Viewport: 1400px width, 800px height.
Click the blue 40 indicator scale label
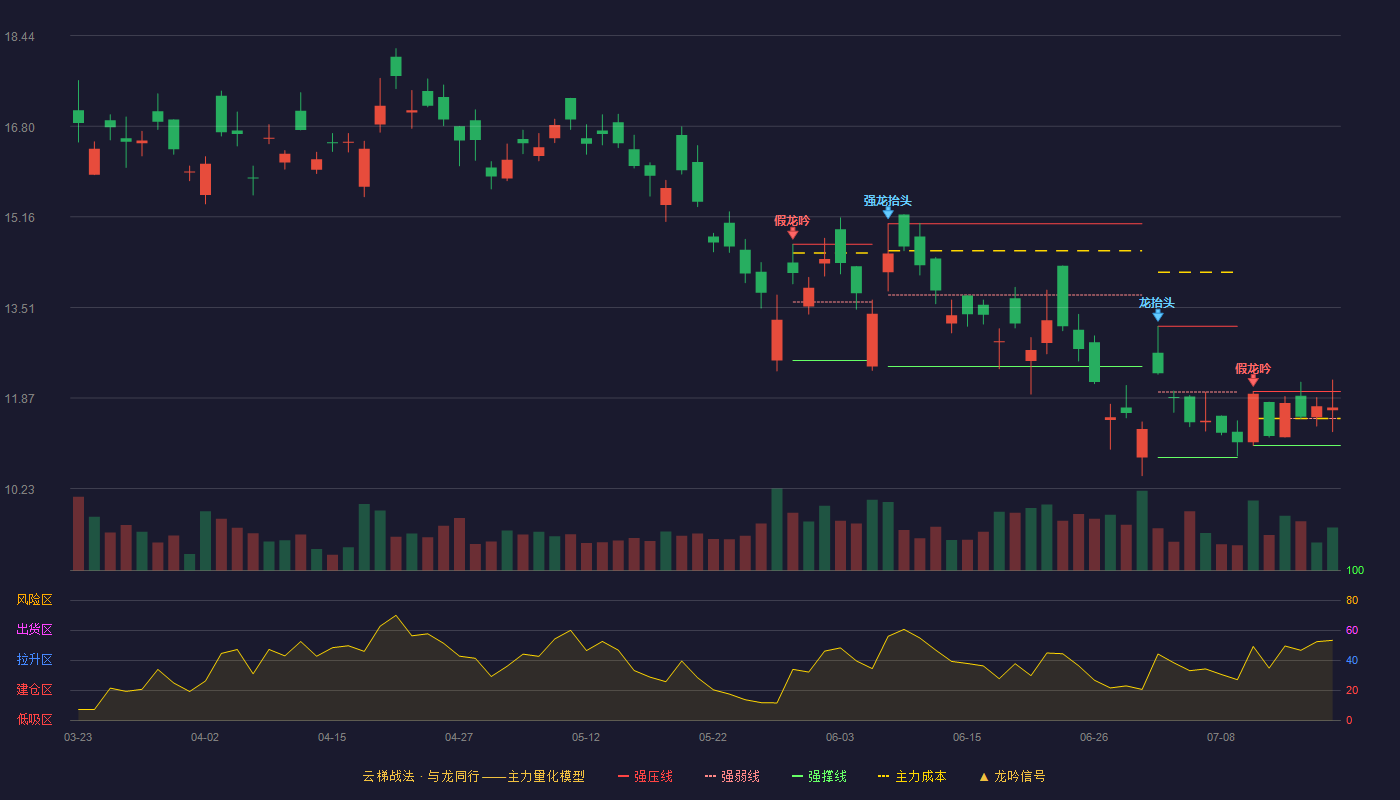(x=1352, y=660)
